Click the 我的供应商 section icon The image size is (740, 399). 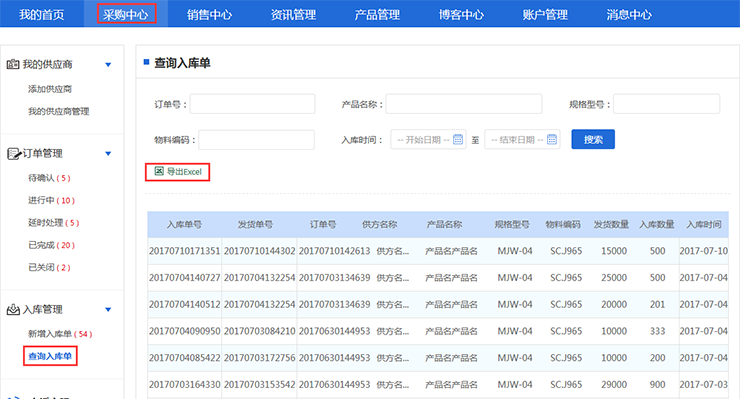13,64
